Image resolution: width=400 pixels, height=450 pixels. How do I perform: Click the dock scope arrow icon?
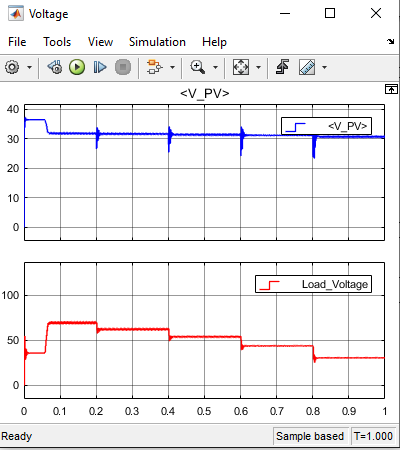coord(391,41)
